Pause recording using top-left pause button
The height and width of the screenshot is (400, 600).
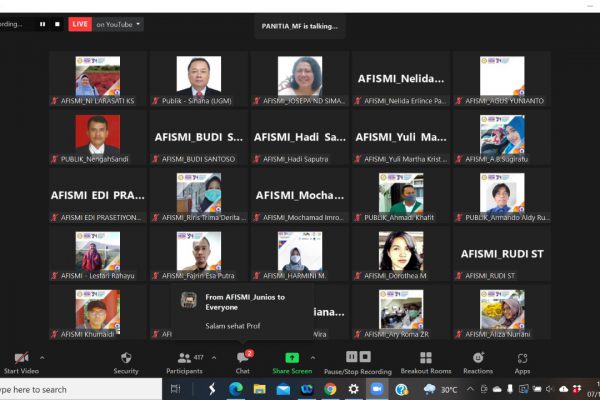(43, 24)
